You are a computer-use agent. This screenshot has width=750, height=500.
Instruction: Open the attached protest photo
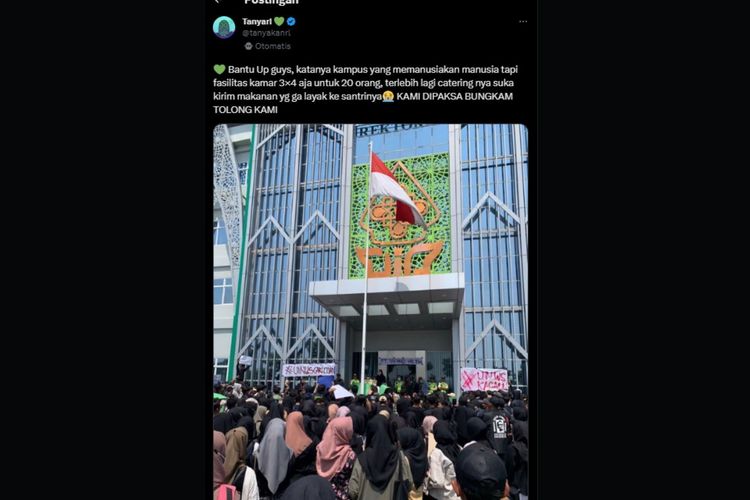tap(371, 312)
